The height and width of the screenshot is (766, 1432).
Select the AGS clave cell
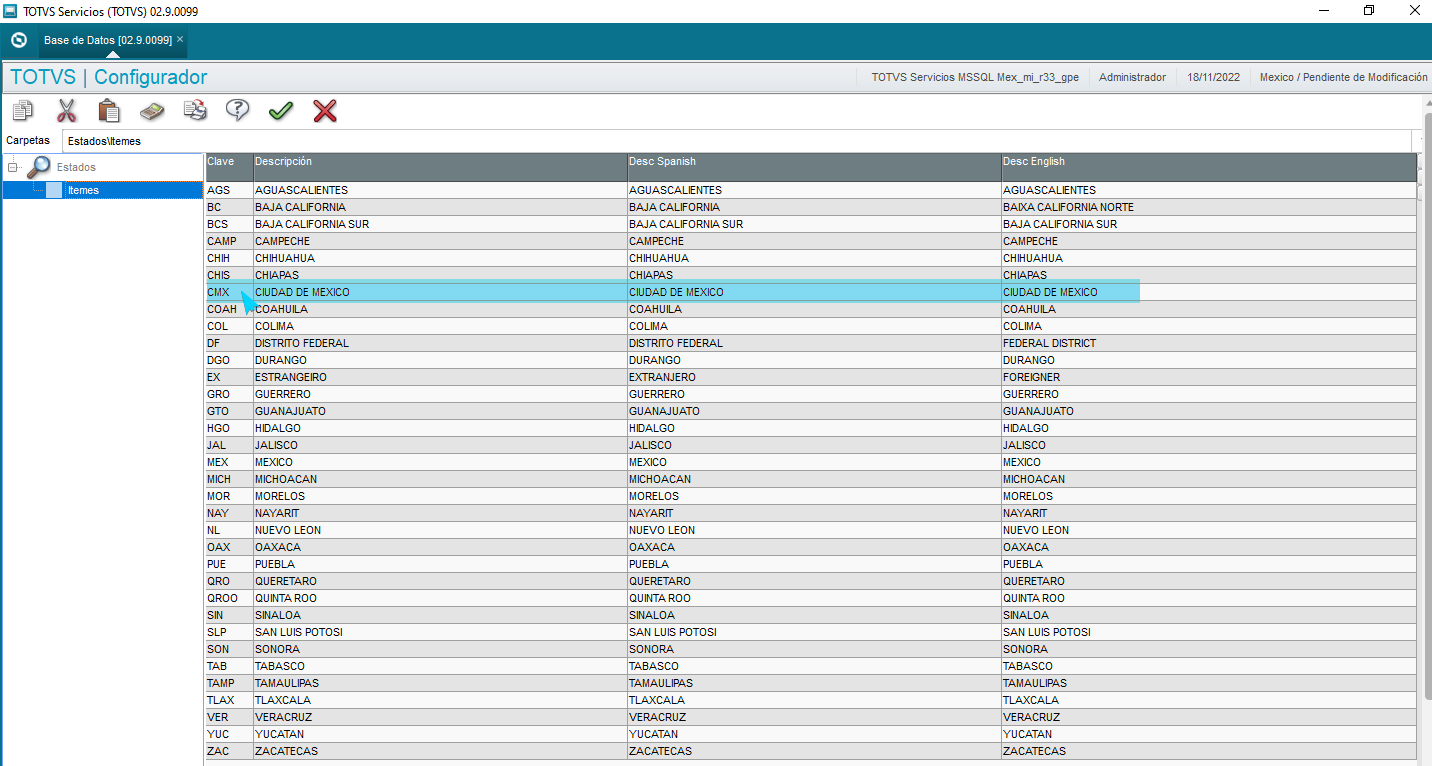pyautogui.click(x=229, y=190)
